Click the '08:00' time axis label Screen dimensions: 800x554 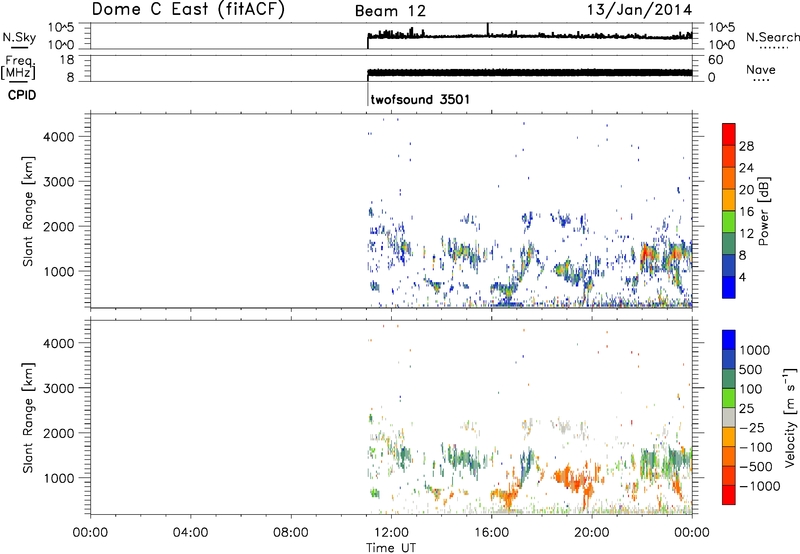click(x=291, y=533)
